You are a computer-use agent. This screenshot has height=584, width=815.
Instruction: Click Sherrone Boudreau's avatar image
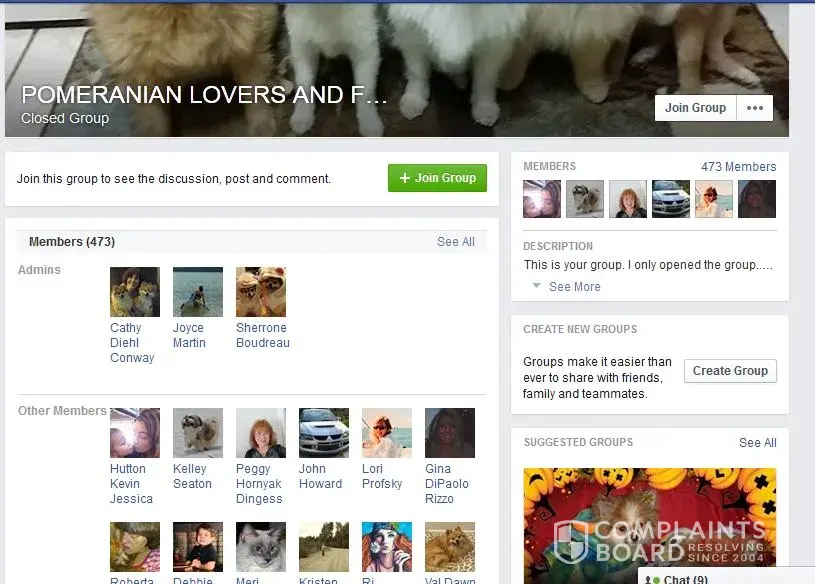click(260, 292)
